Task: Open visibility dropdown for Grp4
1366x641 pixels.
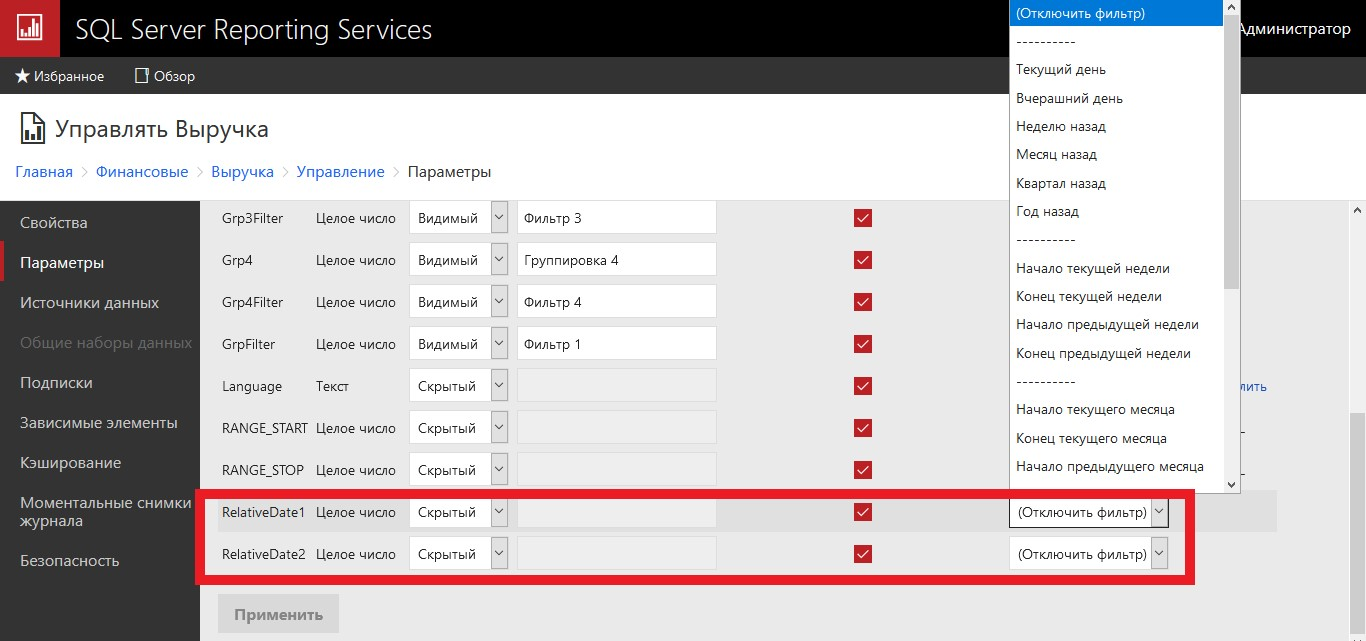Action: coord(459,260)
